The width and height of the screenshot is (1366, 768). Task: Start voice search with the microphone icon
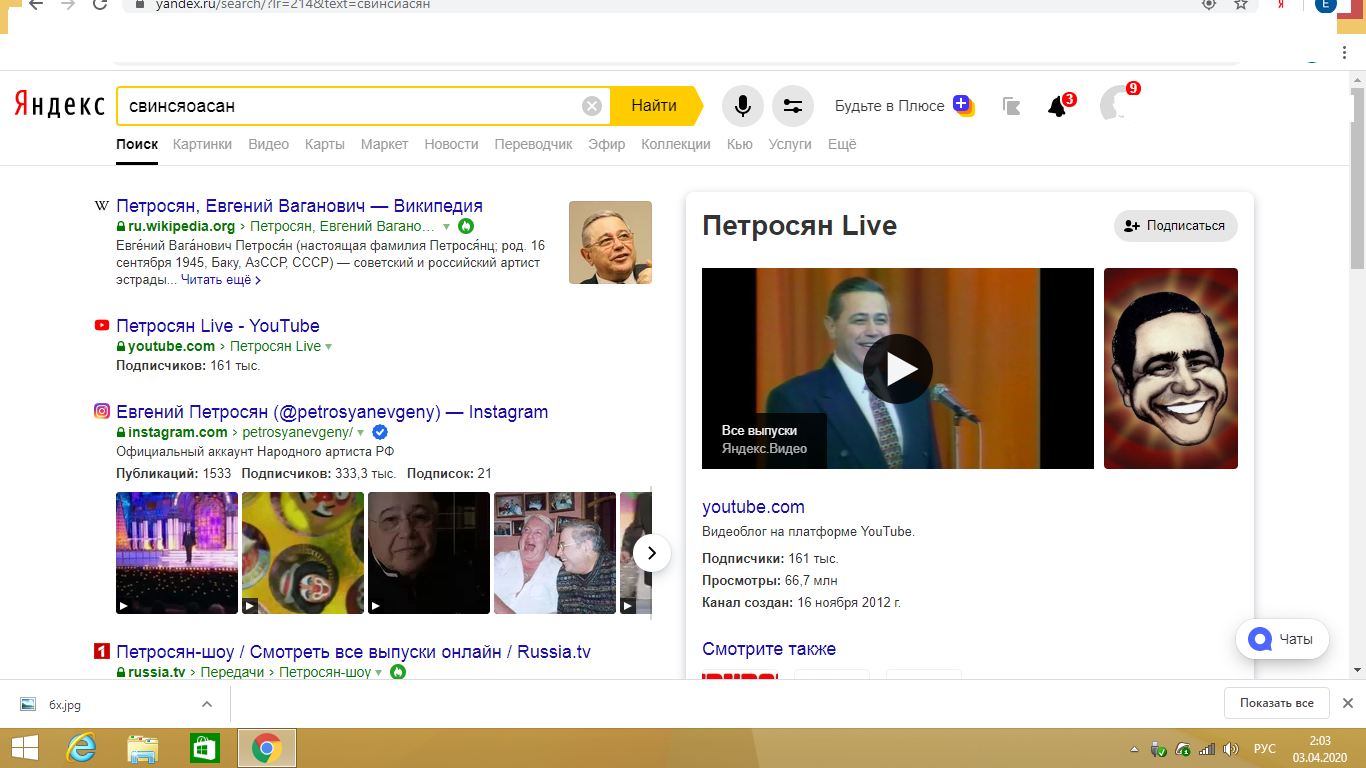[x=743, y=106]
